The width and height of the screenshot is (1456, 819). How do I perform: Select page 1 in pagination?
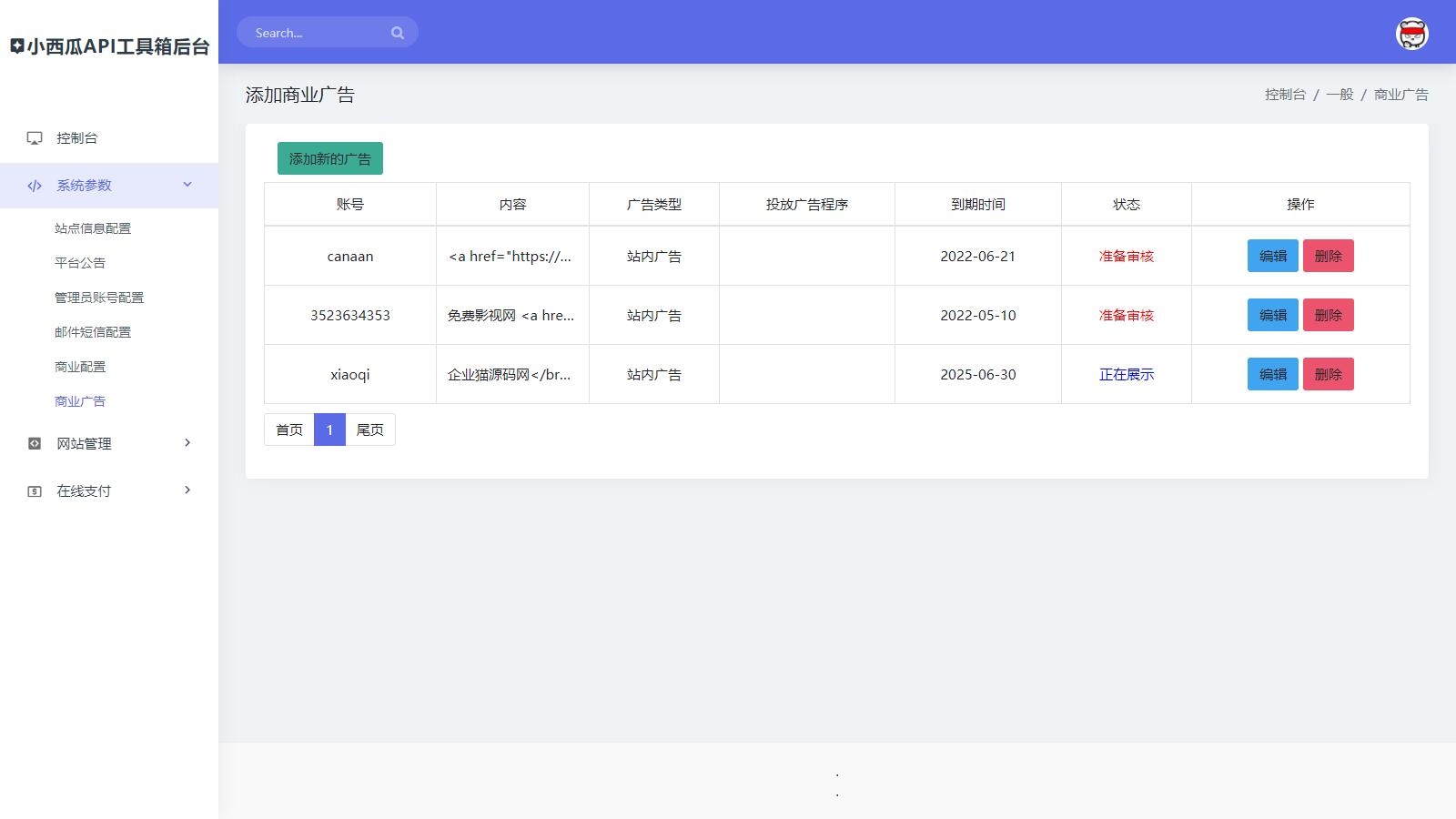(329, 430)
